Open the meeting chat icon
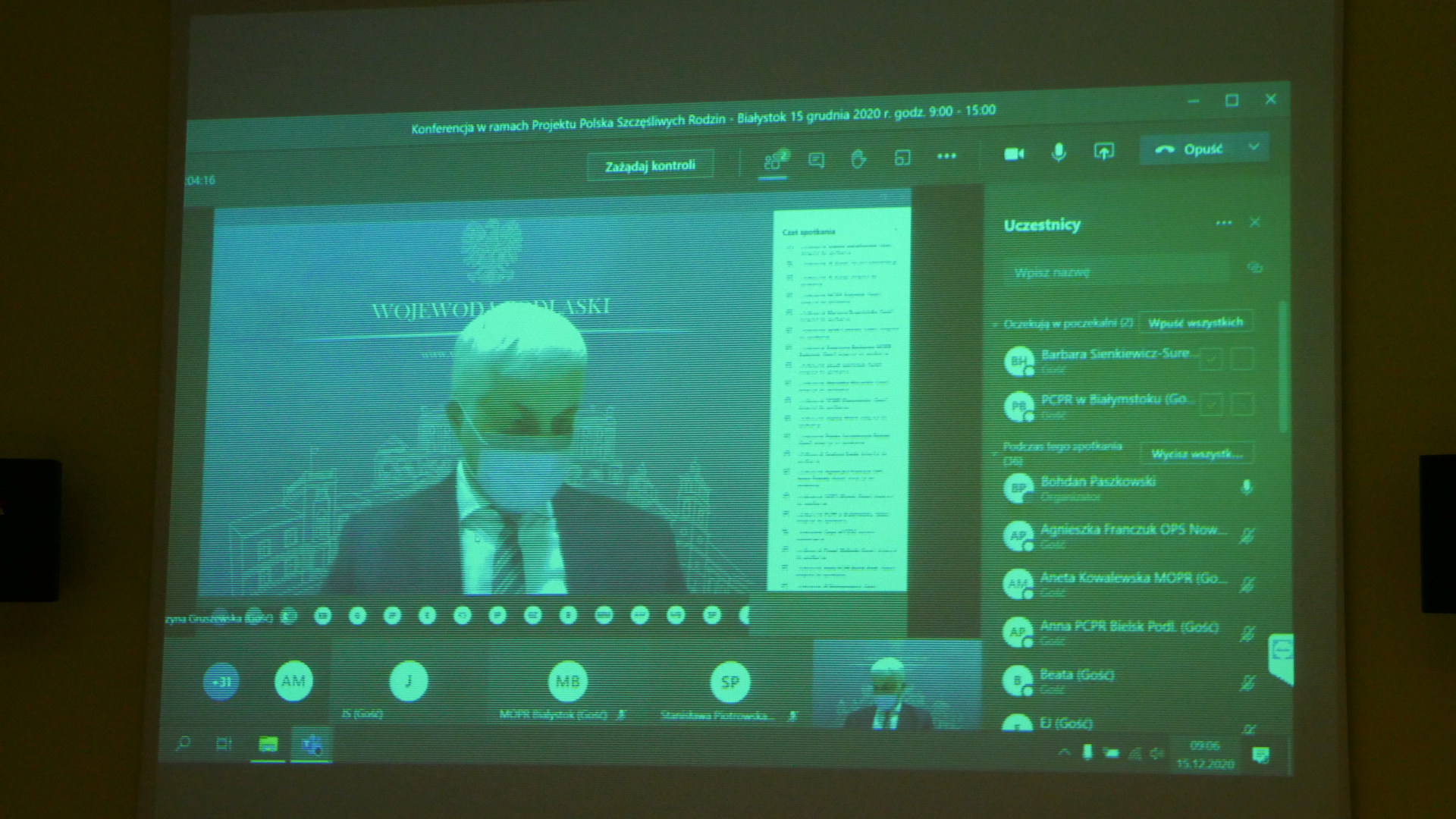The height and width of the screenshot is (819, 1456). tap(816, 159)
